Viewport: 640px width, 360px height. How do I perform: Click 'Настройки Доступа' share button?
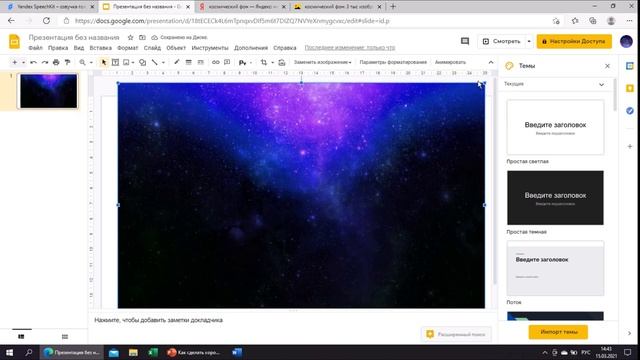(x=574, y=41)
